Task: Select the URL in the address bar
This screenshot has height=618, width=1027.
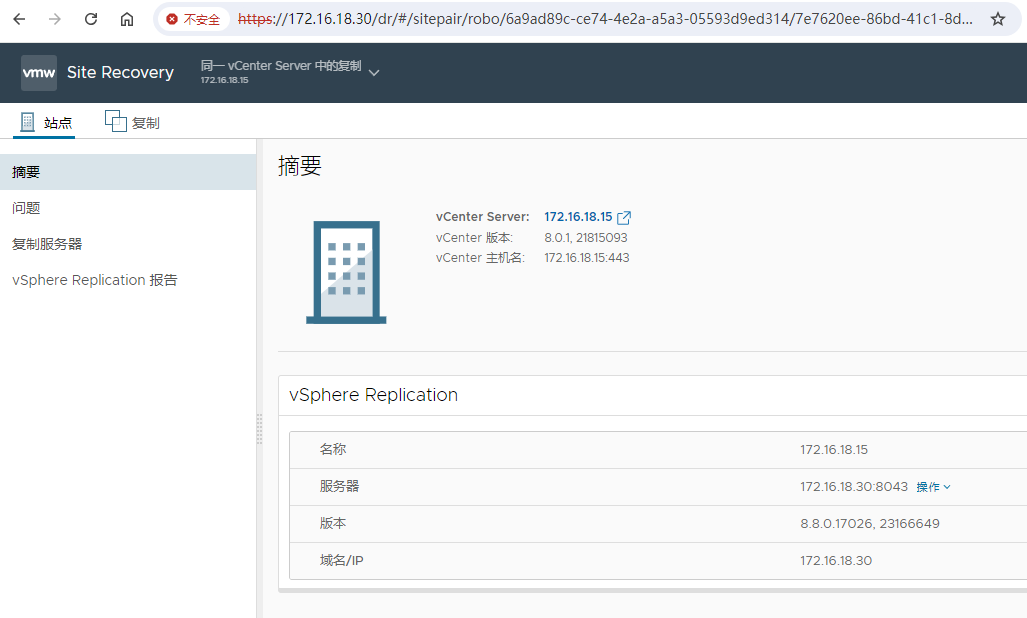Action: point(605,19)
